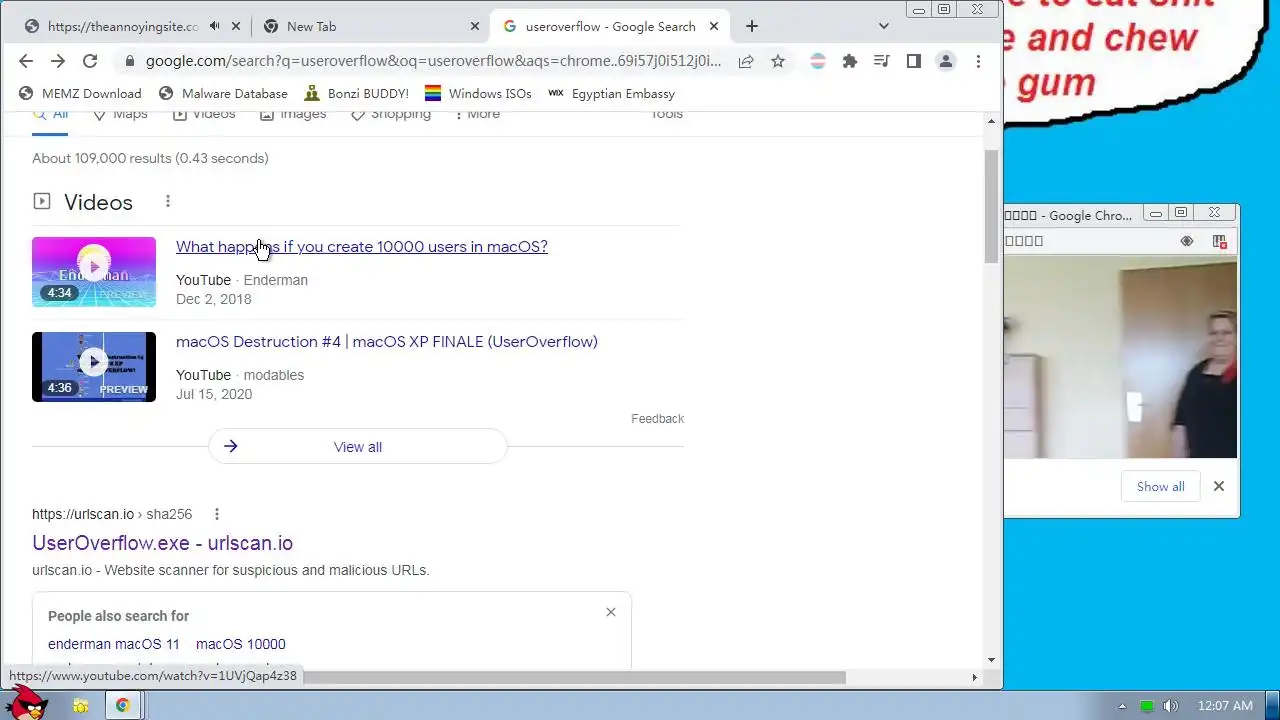Viewport: 1280px width, 720px height.
Task: Reload the Google search page
Action: click(90, 61)
